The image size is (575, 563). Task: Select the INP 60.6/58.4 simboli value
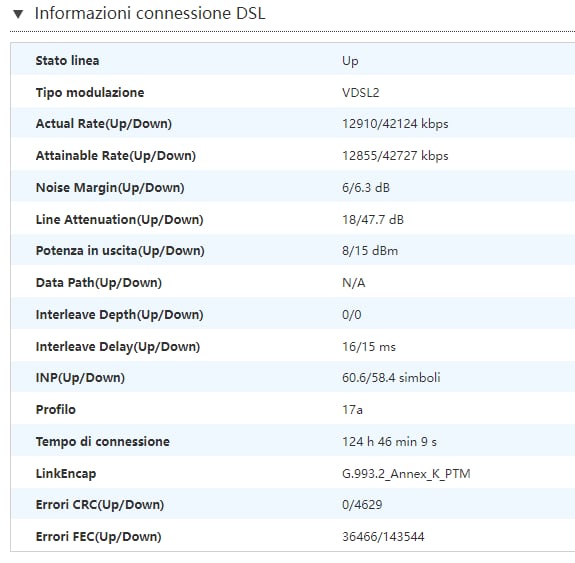pos(391,378)
